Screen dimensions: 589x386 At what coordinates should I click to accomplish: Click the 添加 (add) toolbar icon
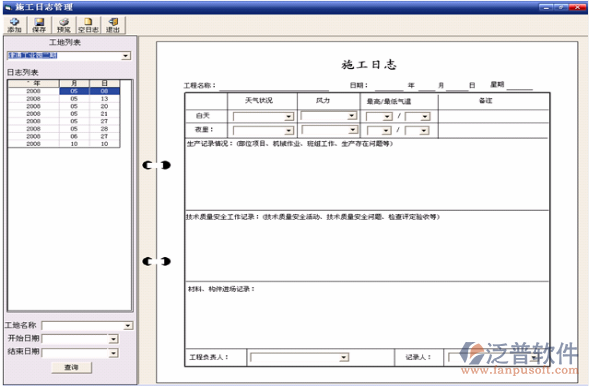(14, 25)
